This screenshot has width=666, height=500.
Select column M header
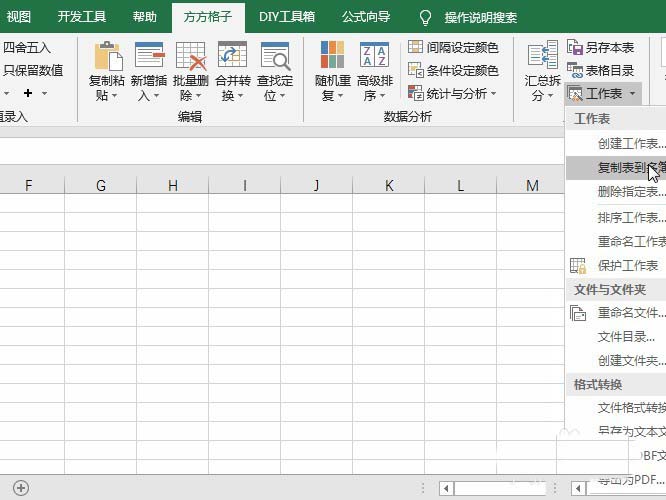click(x=532, y=185)
